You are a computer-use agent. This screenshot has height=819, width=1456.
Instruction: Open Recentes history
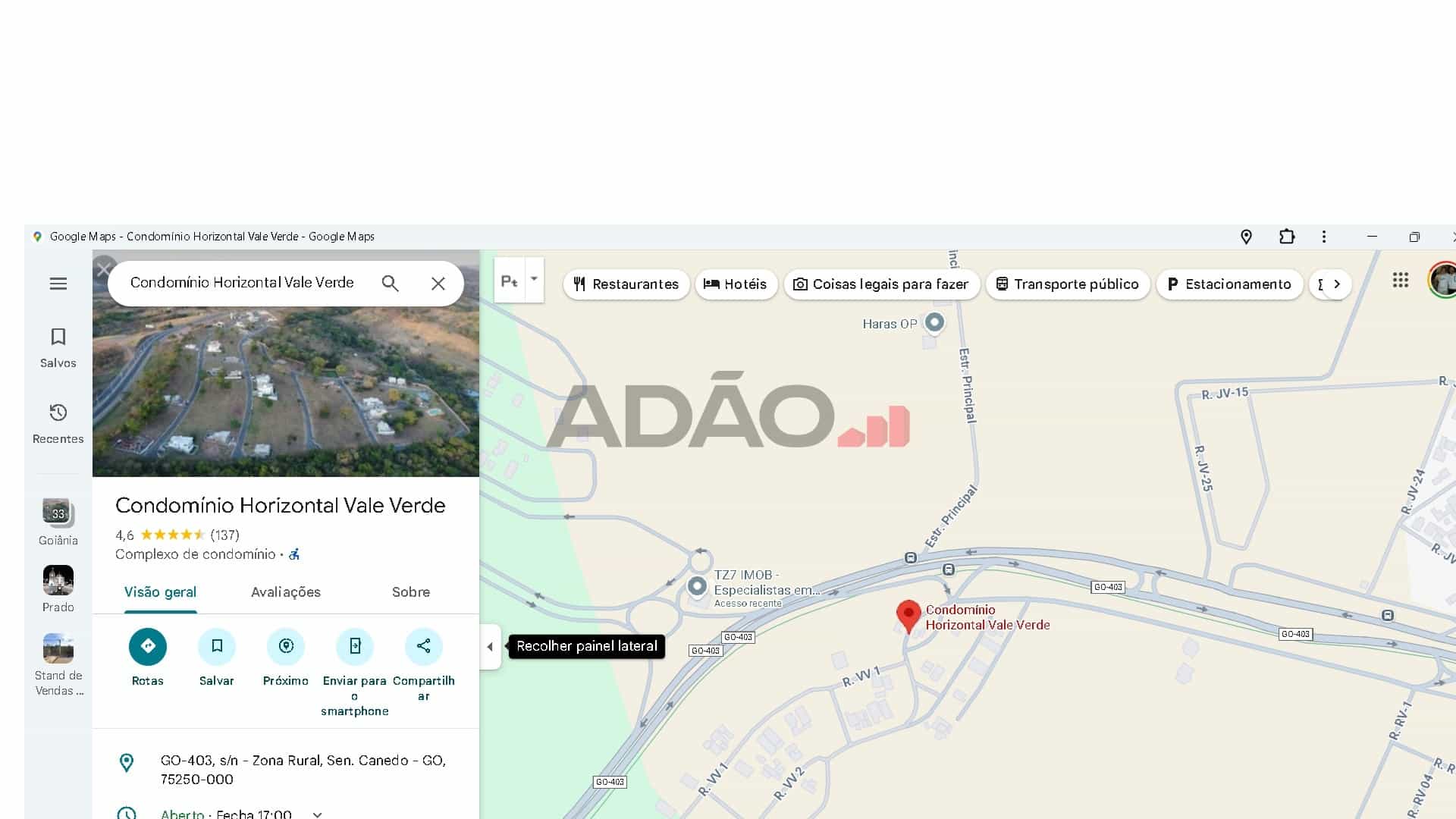pyautogui.click(x=58, y=424)
